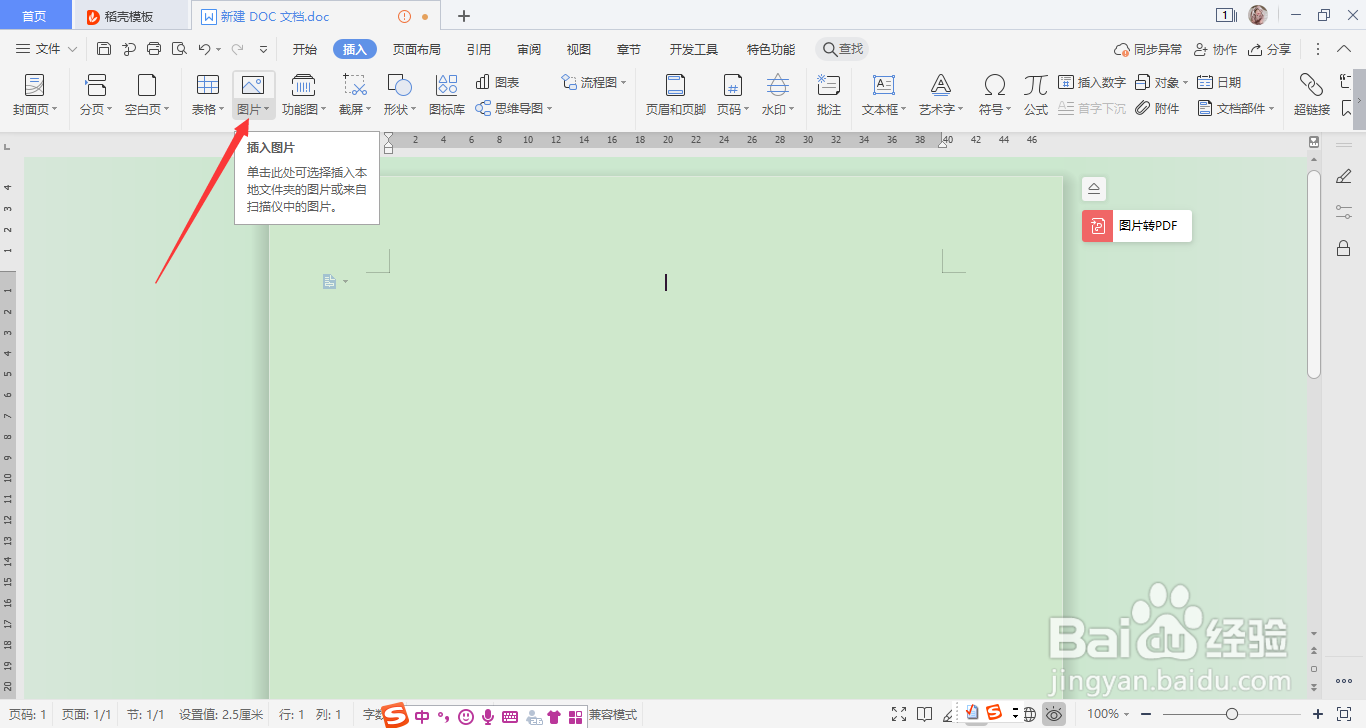1366x728 pixels.
Task: Click the pen edit icon in right sidebar
Action: point(1343,176)
